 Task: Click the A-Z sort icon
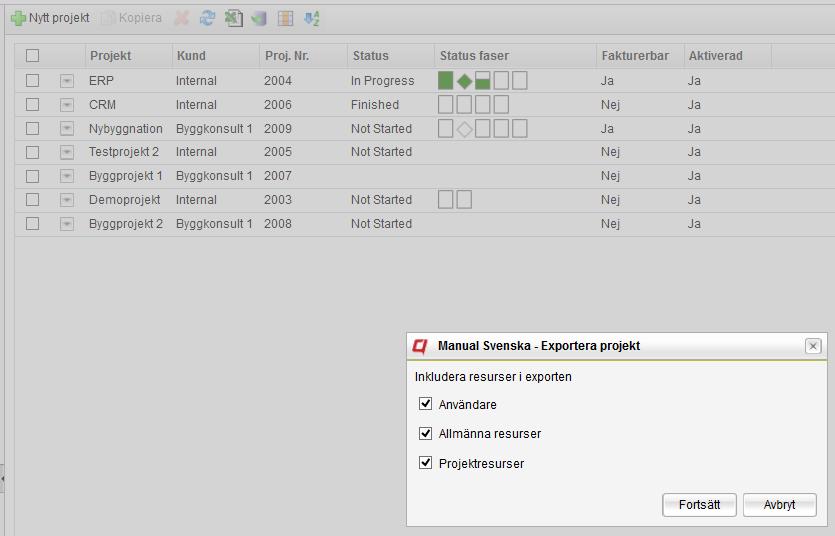[312, 19]
